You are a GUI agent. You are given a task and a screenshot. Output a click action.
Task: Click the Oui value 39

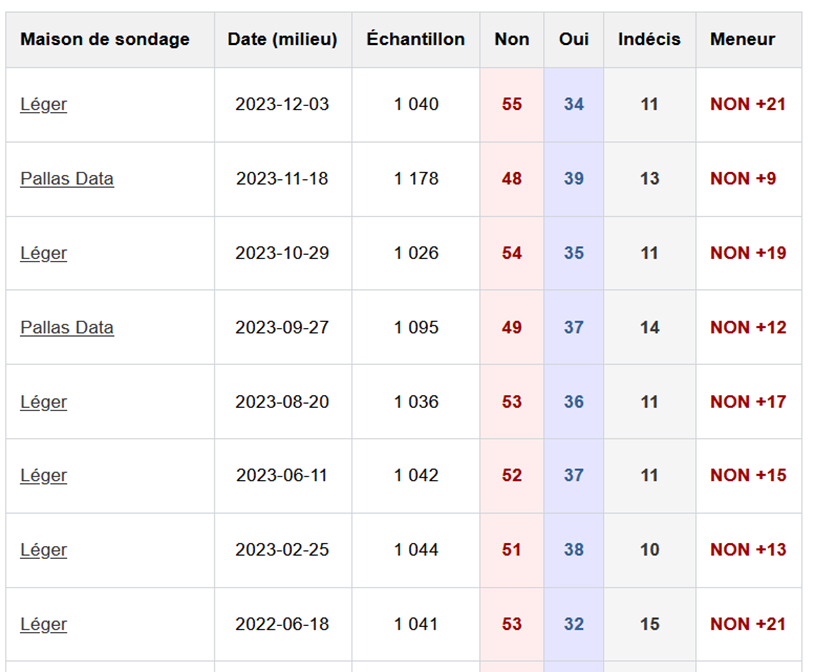[574, 179]
